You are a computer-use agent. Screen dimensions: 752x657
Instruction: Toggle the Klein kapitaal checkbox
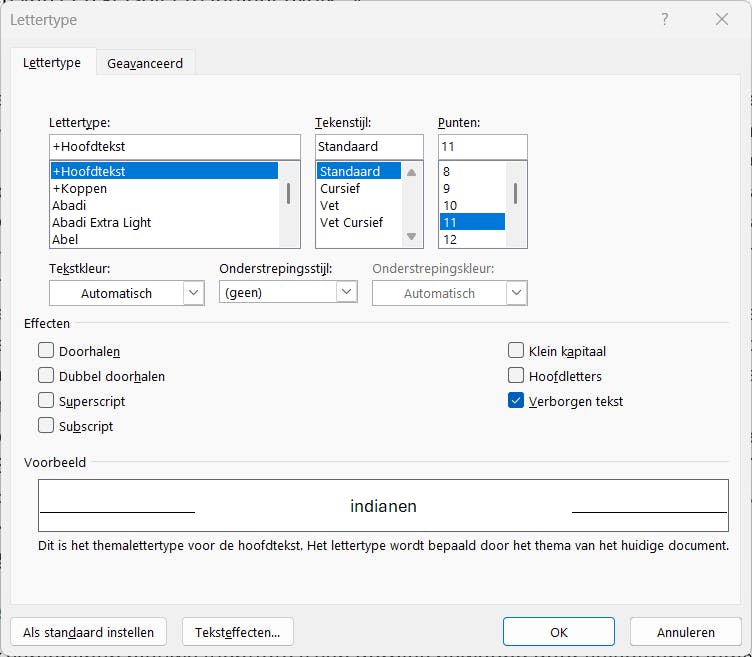click(x=516, y=351)
